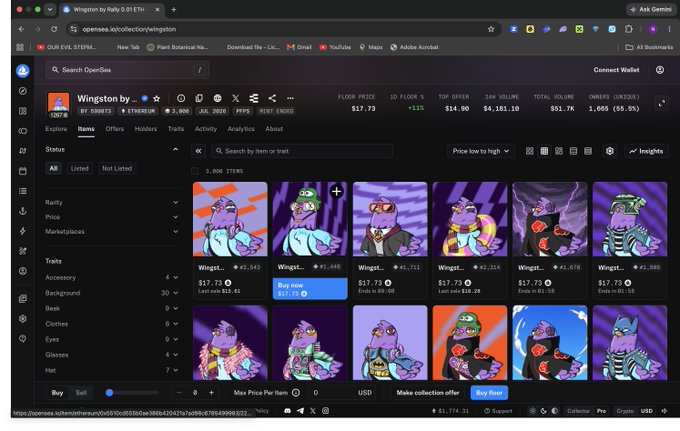Open the Explore tab
Screen dimensions: 680x431
pyautogui.click(x=56, y=129)
